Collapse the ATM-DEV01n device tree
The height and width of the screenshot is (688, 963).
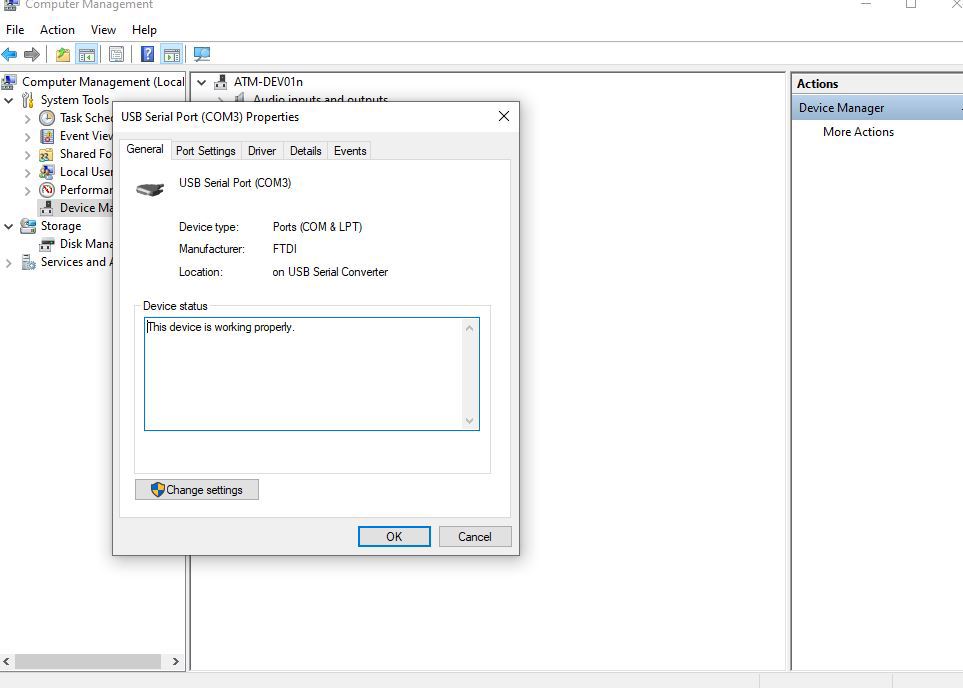coord(201,81)
